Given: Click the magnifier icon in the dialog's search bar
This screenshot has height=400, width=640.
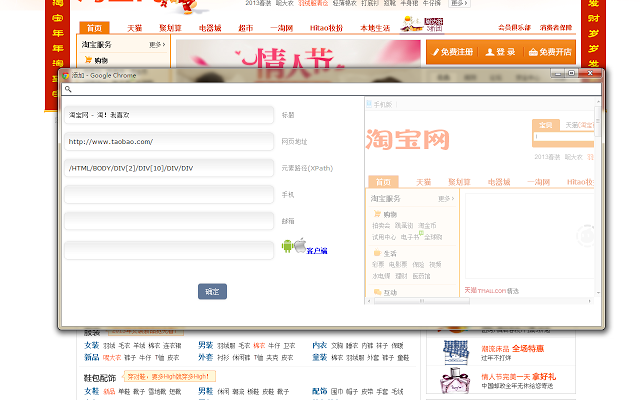Looking at the screenshot, I should point(68,89).
